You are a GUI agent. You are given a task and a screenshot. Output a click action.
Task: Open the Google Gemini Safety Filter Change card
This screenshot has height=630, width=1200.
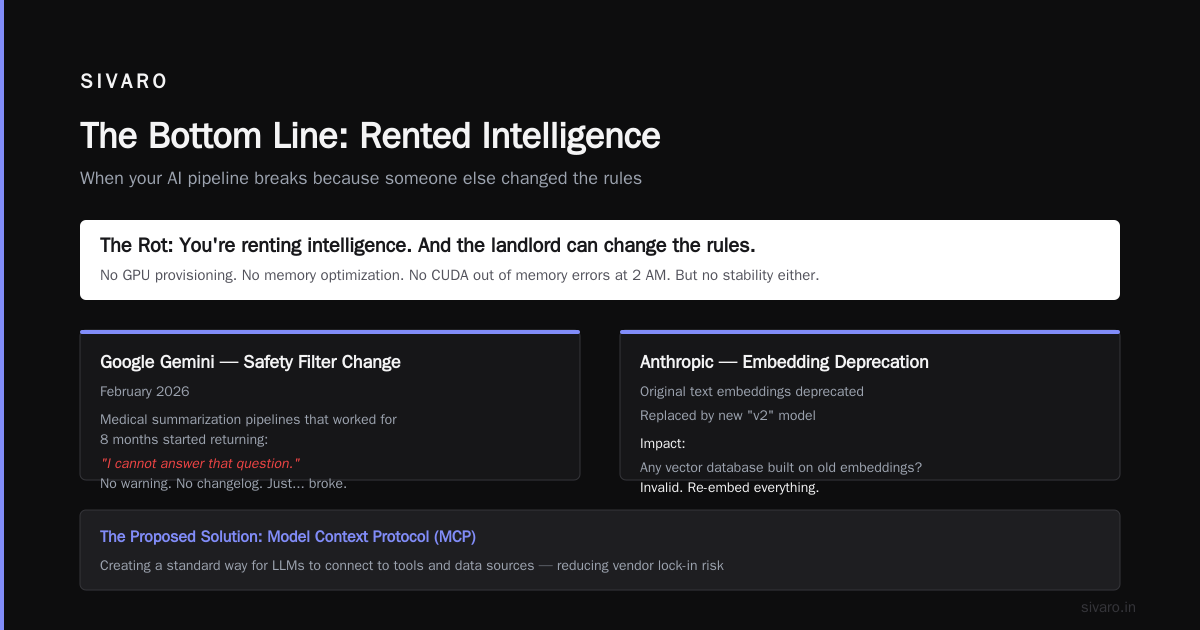330,405
